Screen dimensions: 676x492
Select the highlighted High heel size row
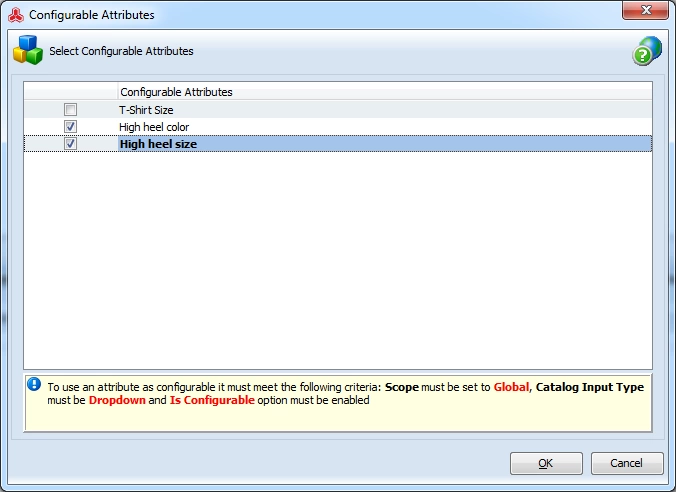point(338,144)
